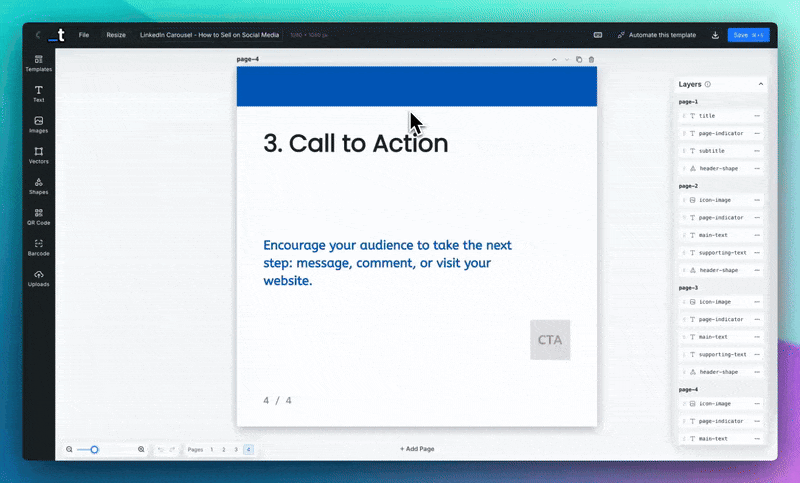Screen dimensions: 800x483
Task: Open the Barcode tool
Action: click(38, 247)
